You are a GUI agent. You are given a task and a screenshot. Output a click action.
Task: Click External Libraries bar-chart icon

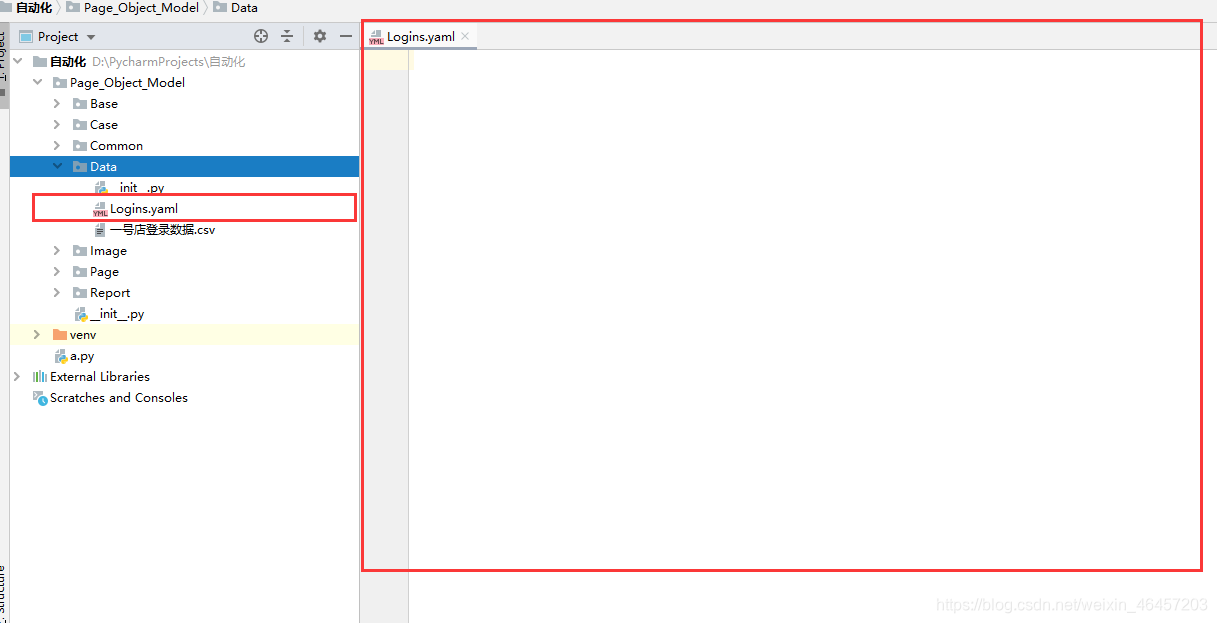pyautogui.click(x=40, y=377)
